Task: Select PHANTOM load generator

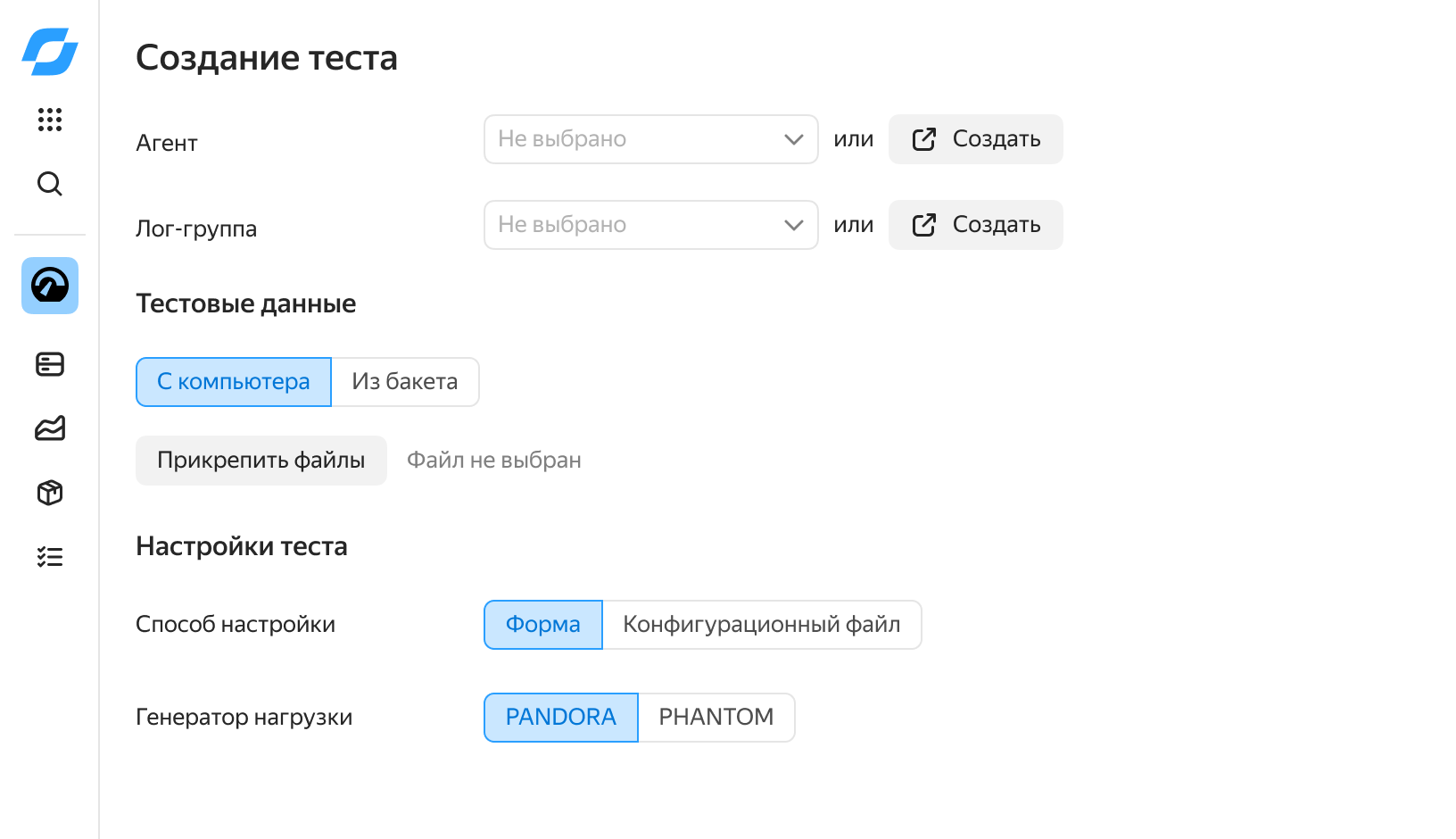Action: point(716,717)
